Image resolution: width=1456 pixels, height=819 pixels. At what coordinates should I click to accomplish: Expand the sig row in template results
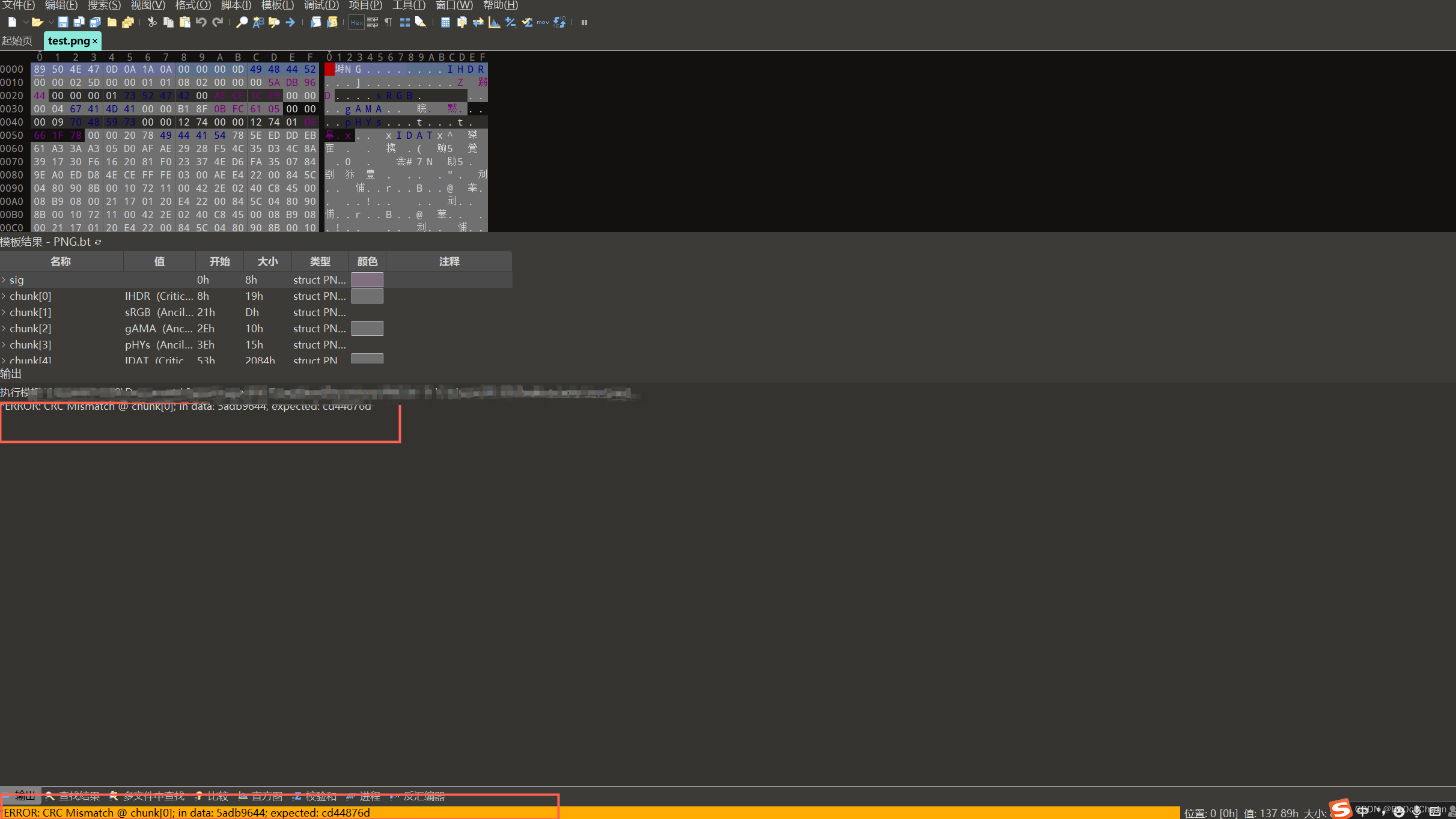point(4,280)
